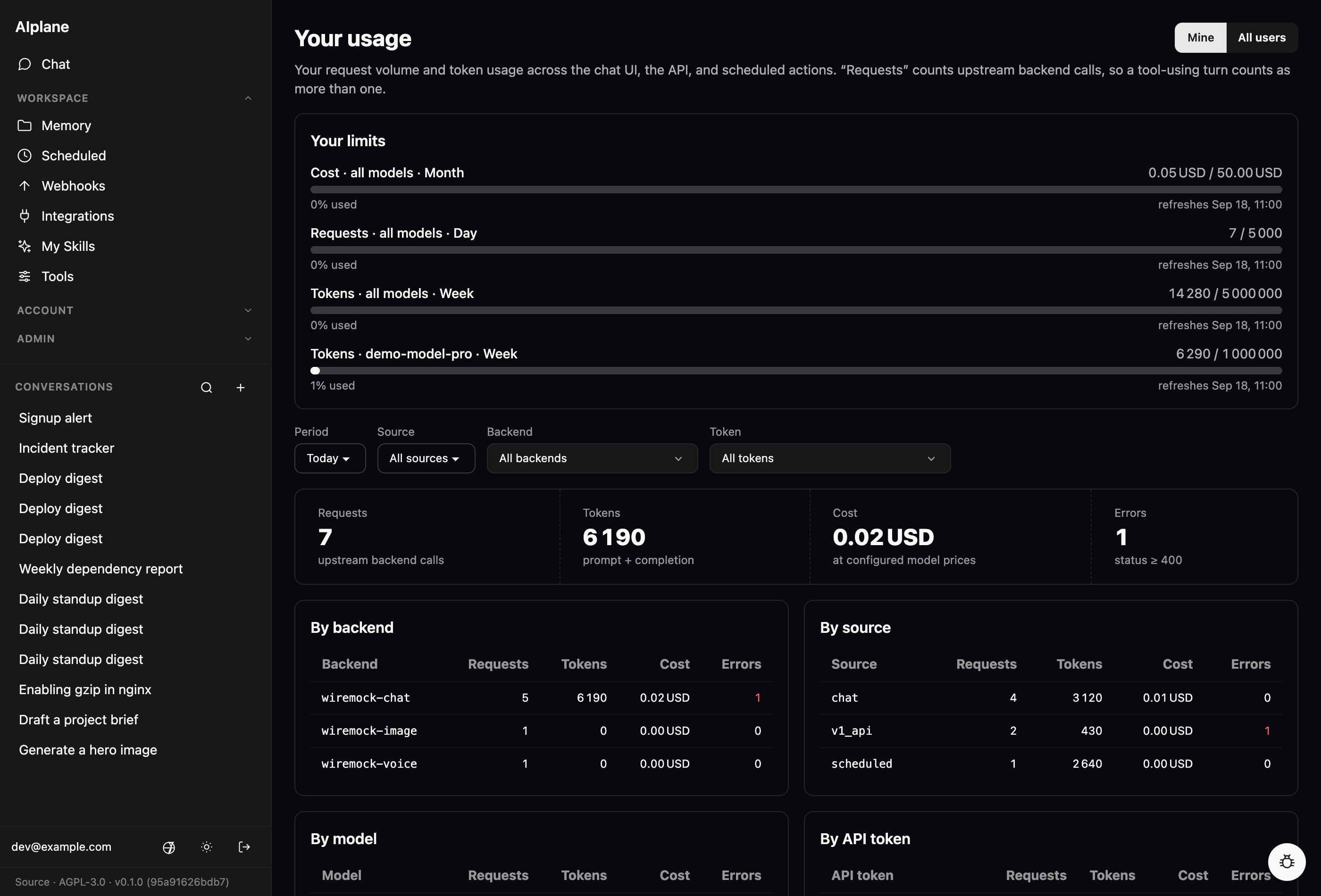Click the Scheduled clock icon
The image size is (1321, 896).
pyautogui.click(x=25, y=156)
